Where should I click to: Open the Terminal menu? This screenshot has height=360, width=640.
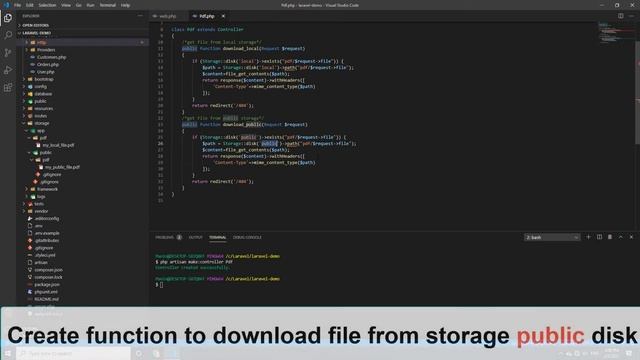(x=108, y=5)
